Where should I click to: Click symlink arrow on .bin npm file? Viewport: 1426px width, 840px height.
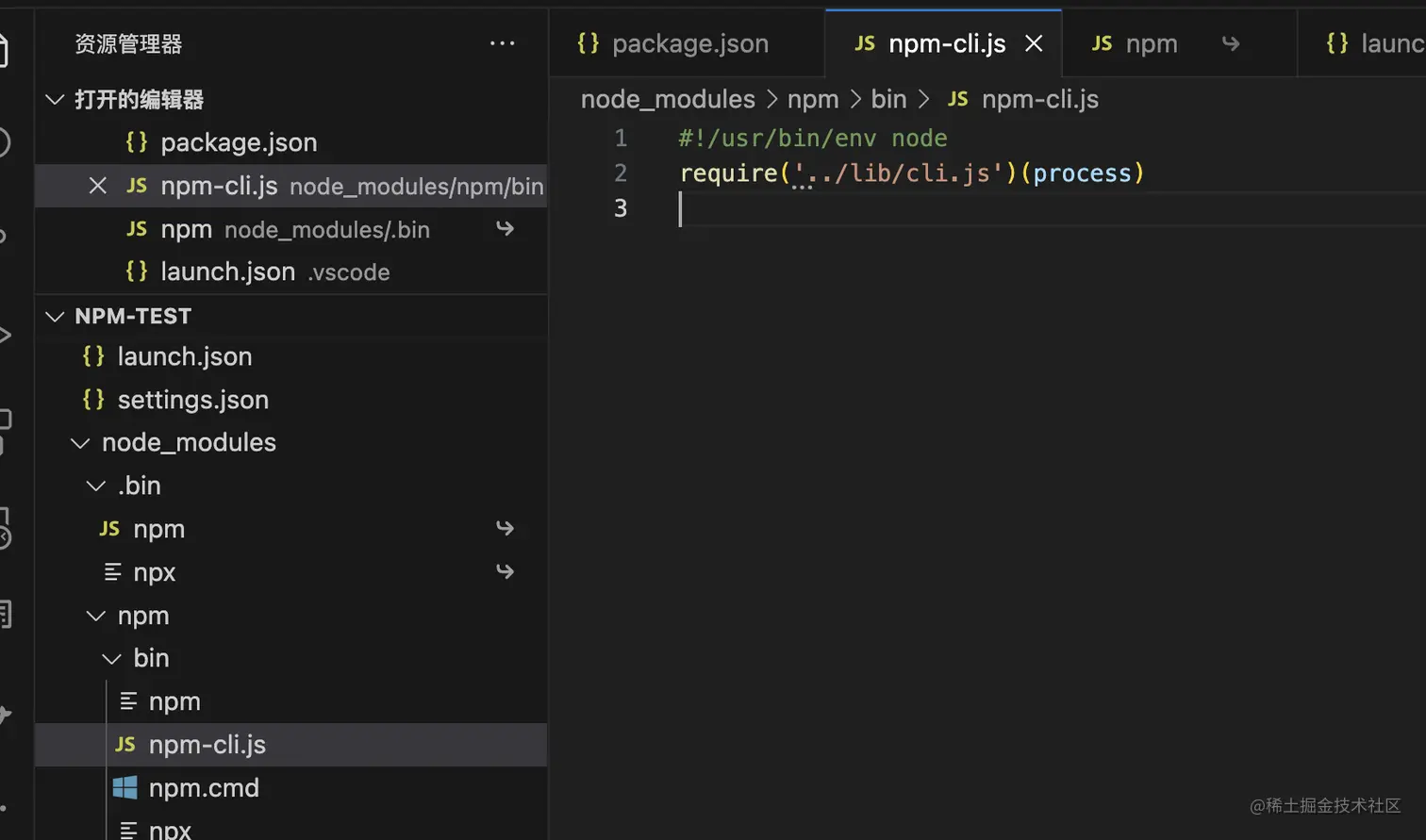pos(506,528)
